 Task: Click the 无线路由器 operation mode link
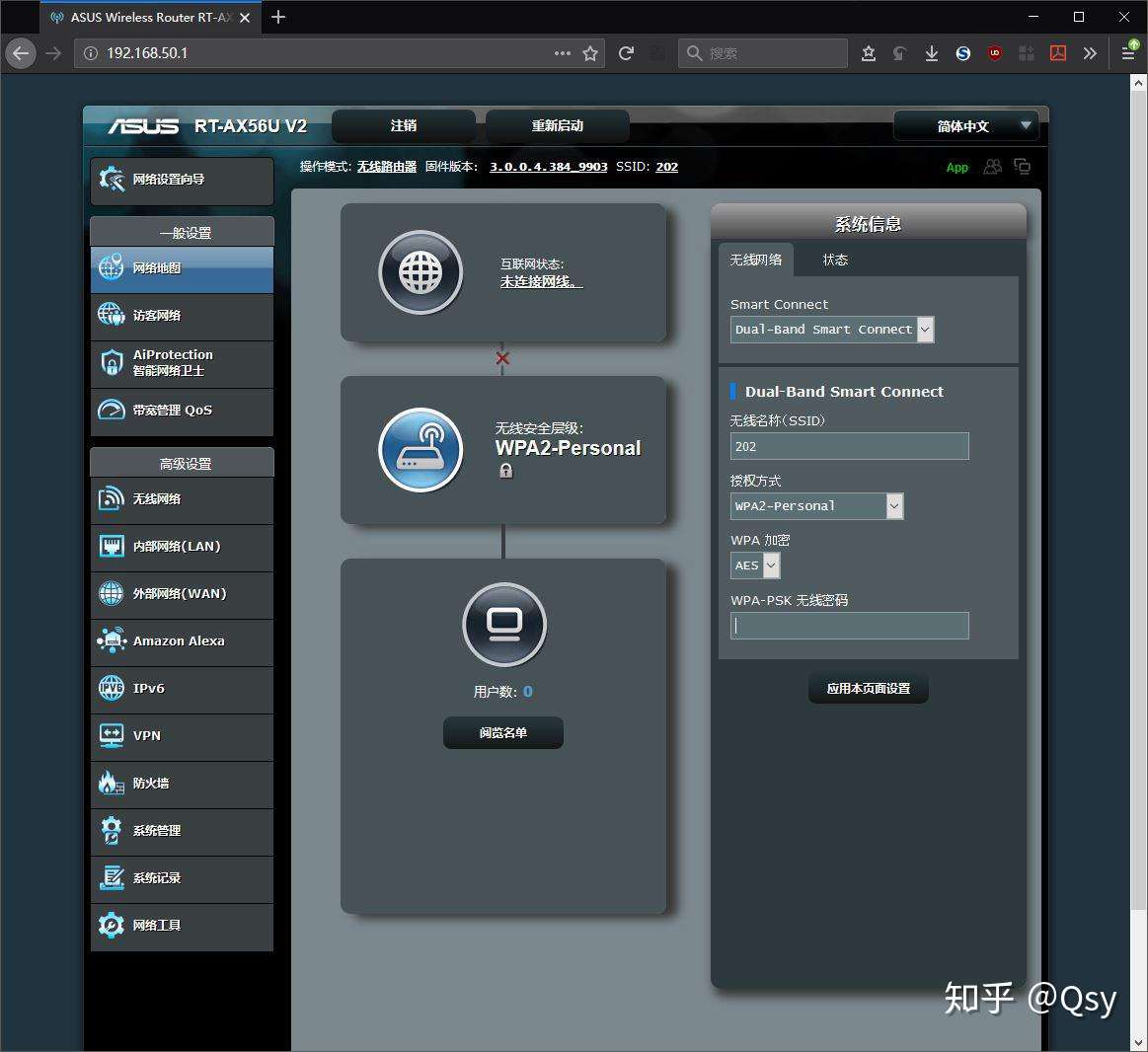[x=387, y=167]
